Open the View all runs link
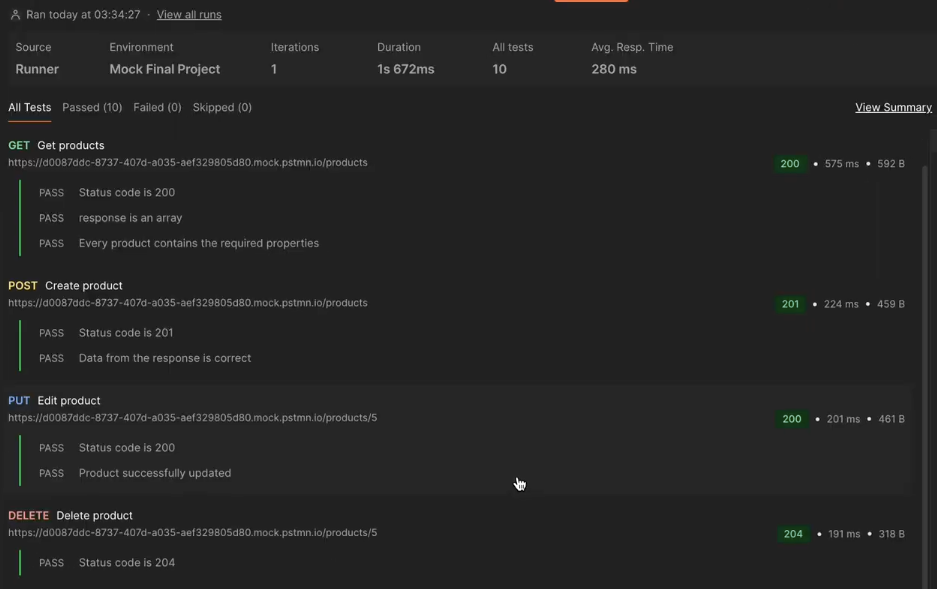This screenshot has height=589, width=937. coord(189,14)
